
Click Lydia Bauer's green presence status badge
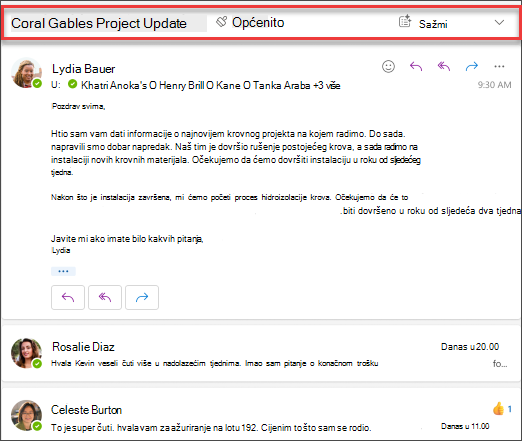coord(37,83)
